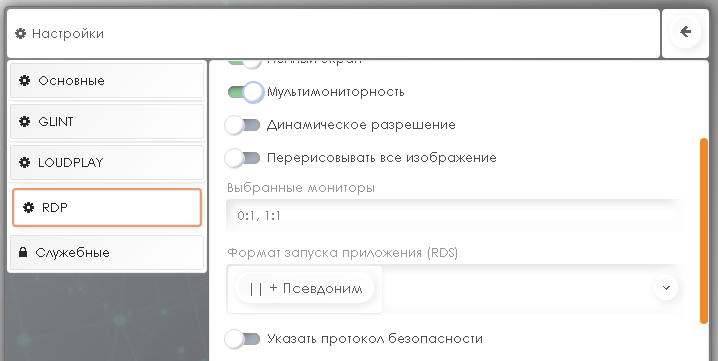Disable the Мультимониторность toggle
This screenshot has width=718, height=361.
point(245,92)
